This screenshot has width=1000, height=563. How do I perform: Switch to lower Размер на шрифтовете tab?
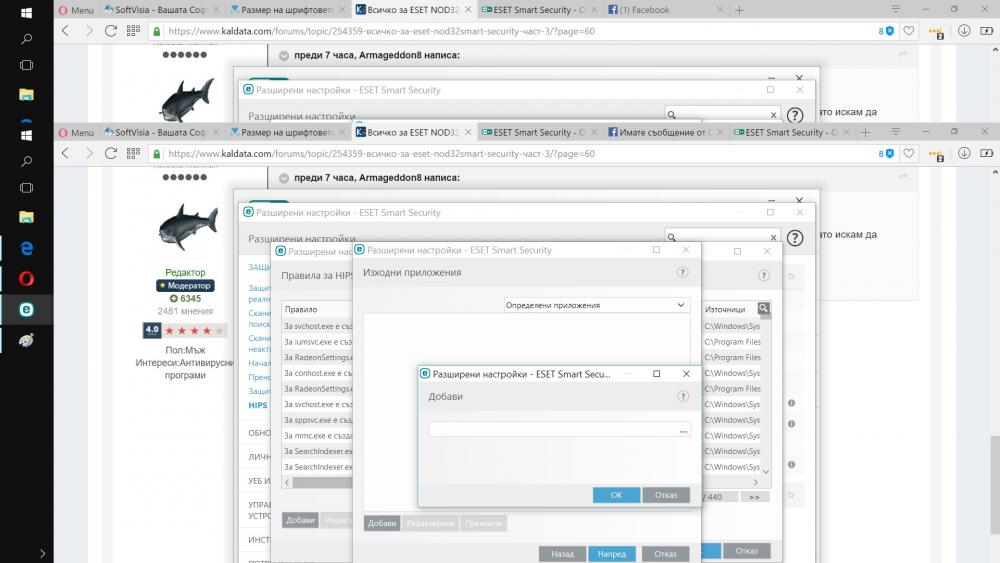click(x=286, y=132)
